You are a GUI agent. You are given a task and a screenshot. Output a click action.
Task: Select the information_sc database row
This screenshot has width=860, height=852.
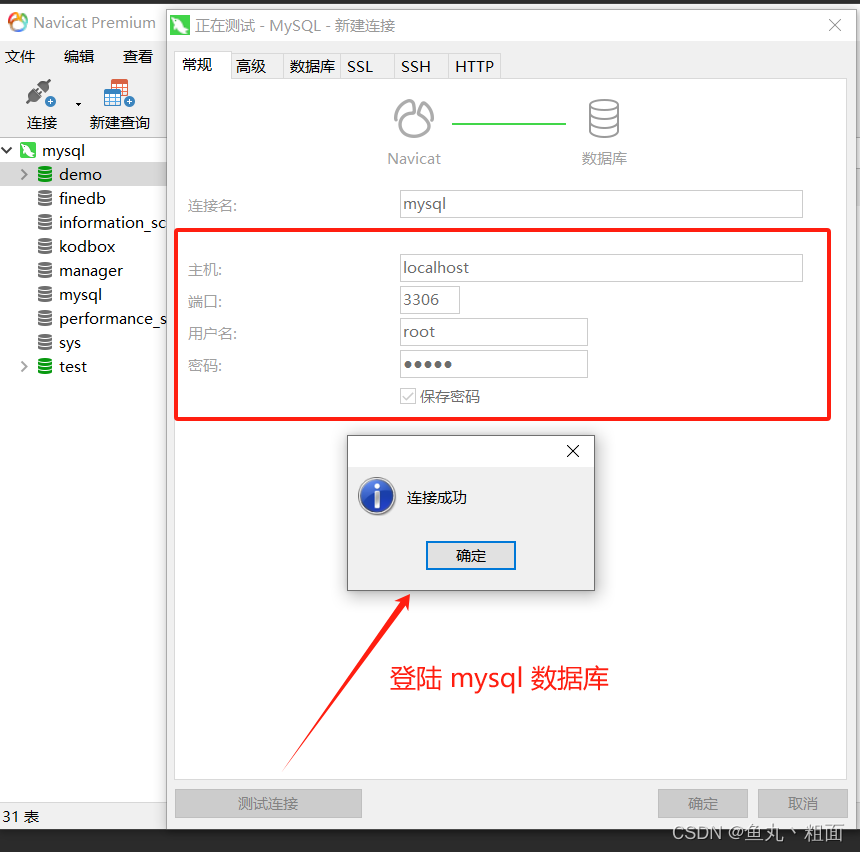pos(83,222)
